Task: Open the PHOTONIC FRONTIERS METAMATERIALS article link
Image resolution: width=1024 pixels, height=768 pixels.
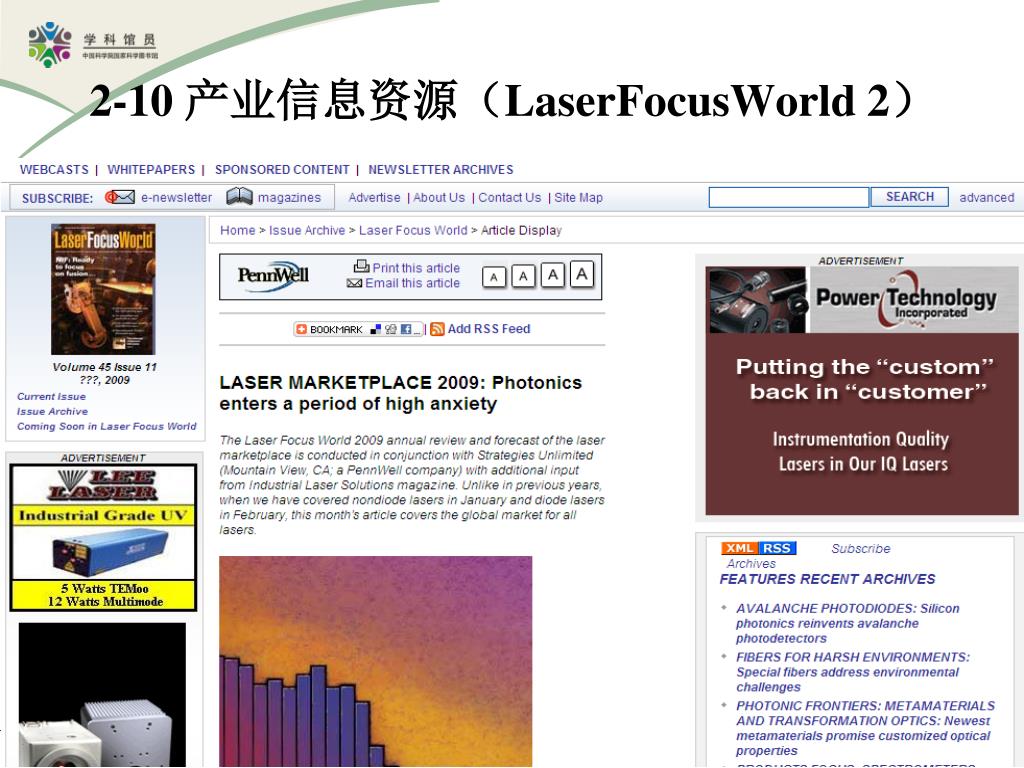Action: [865, 728]
